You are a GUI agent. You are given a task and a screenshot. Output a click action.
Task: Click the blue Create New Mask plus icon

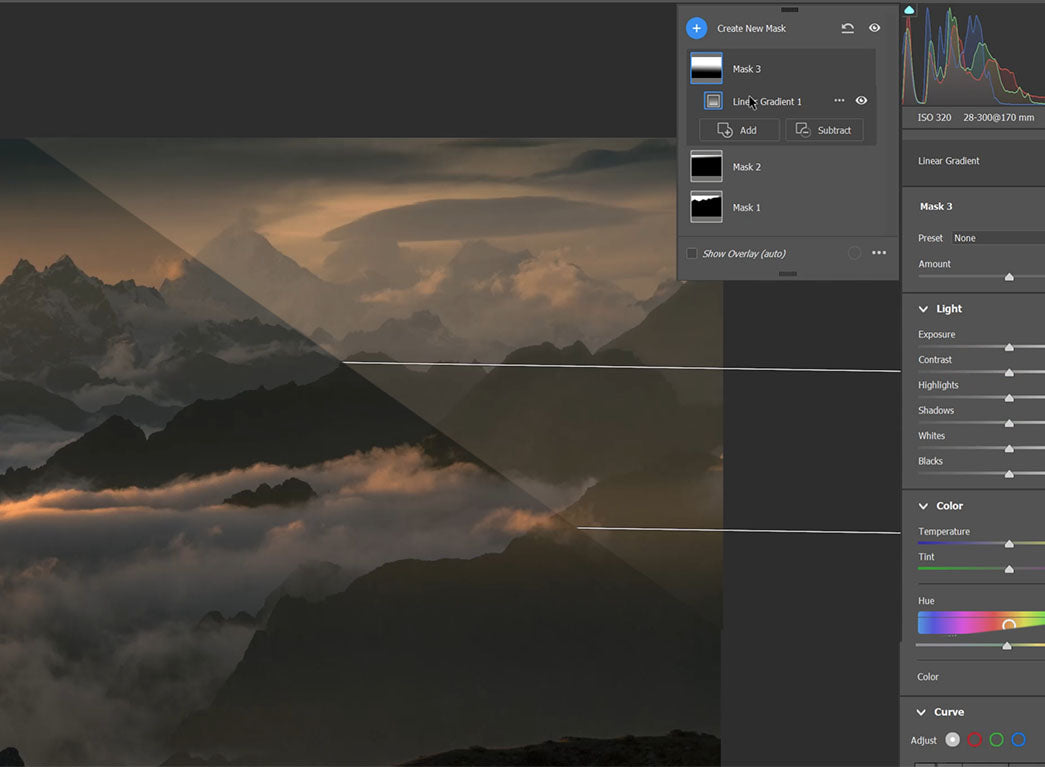(x=697, y=29)
